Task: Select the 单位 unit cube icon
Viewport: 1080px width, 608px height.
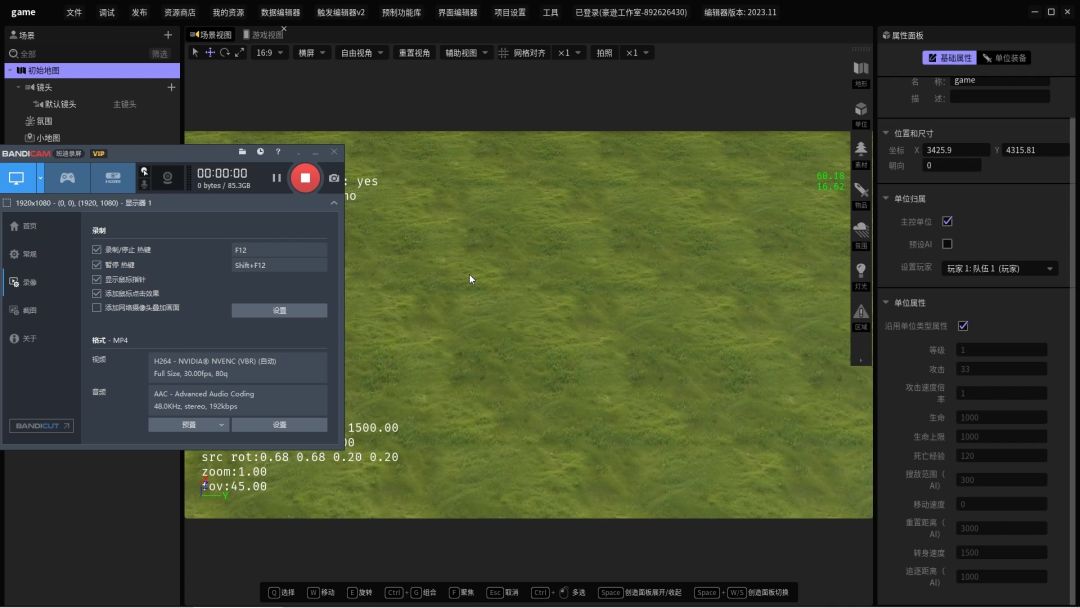Action: point(860,110)
